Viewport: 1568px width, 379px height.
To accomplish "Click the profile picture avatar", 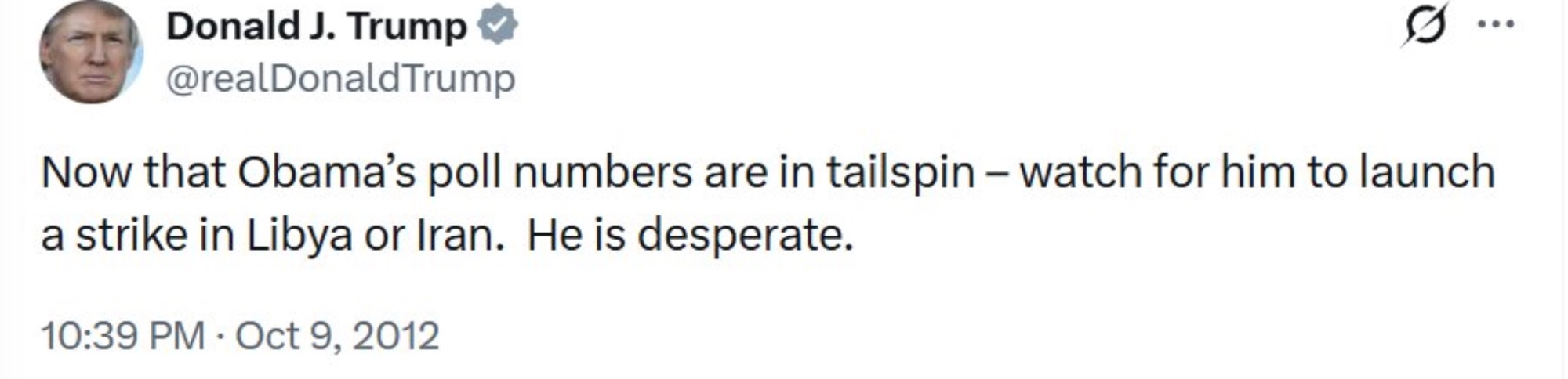I will click(91, 52).
